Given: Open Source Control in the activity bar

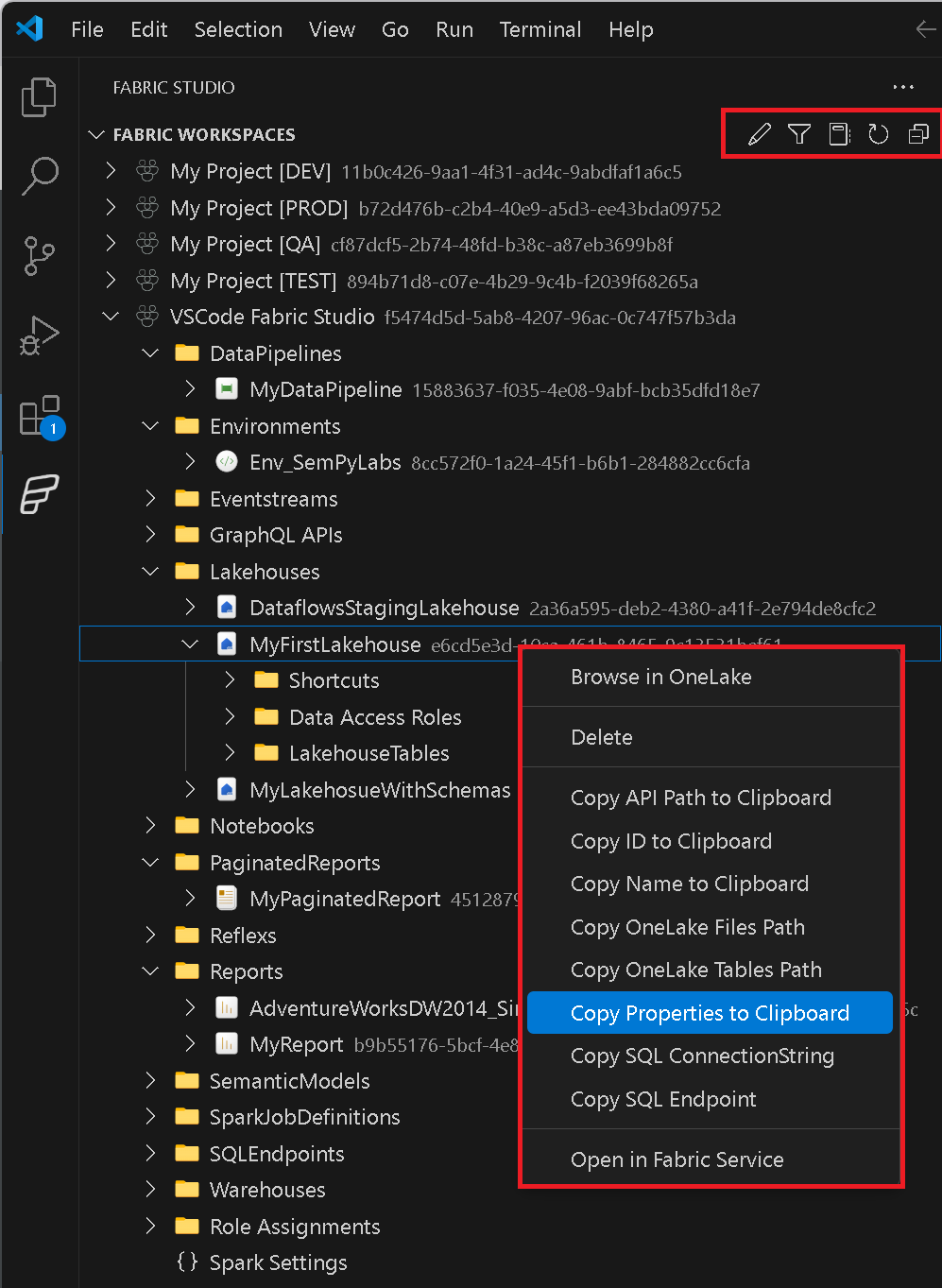Looking at the screenshot, I should (39, 256).
